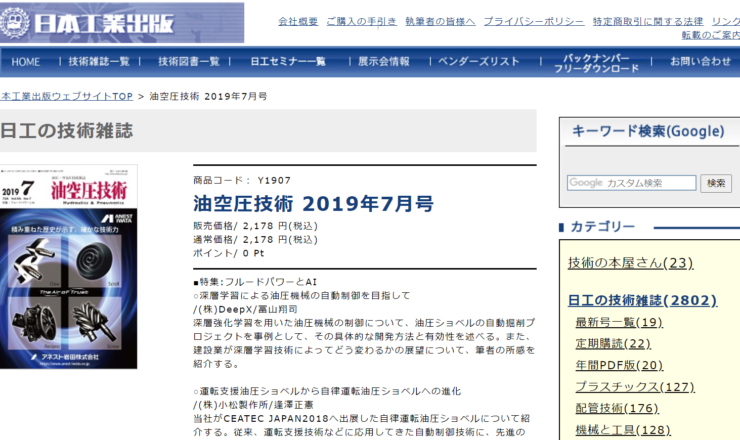
Task: Focus the Google カスタム検索 input field
Action: 631,183
